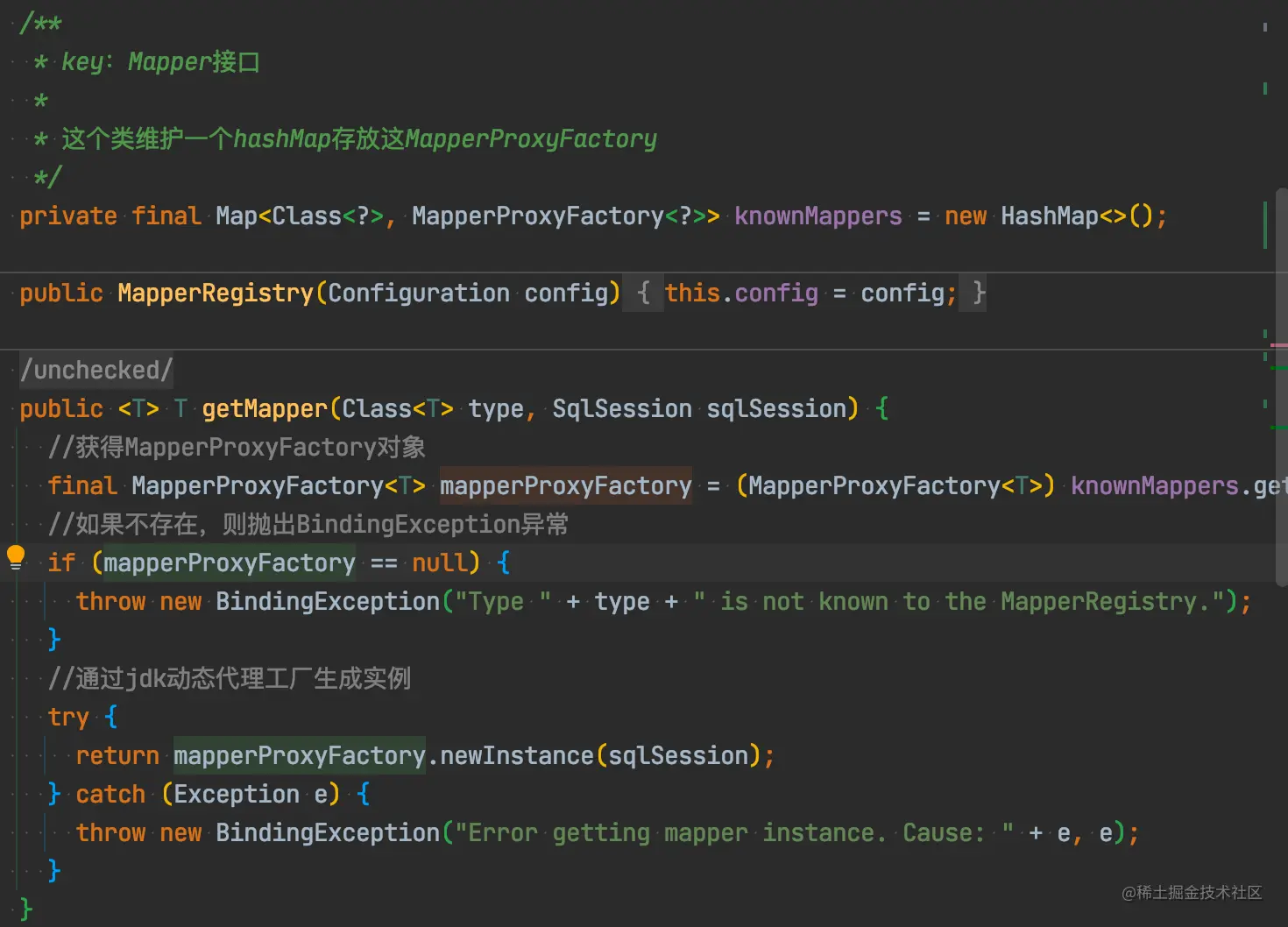This screenshot has width=1288, height=927.
Task: Click 'BindingException' on the 'Type is not known' line
Action: tap(328, 601)
